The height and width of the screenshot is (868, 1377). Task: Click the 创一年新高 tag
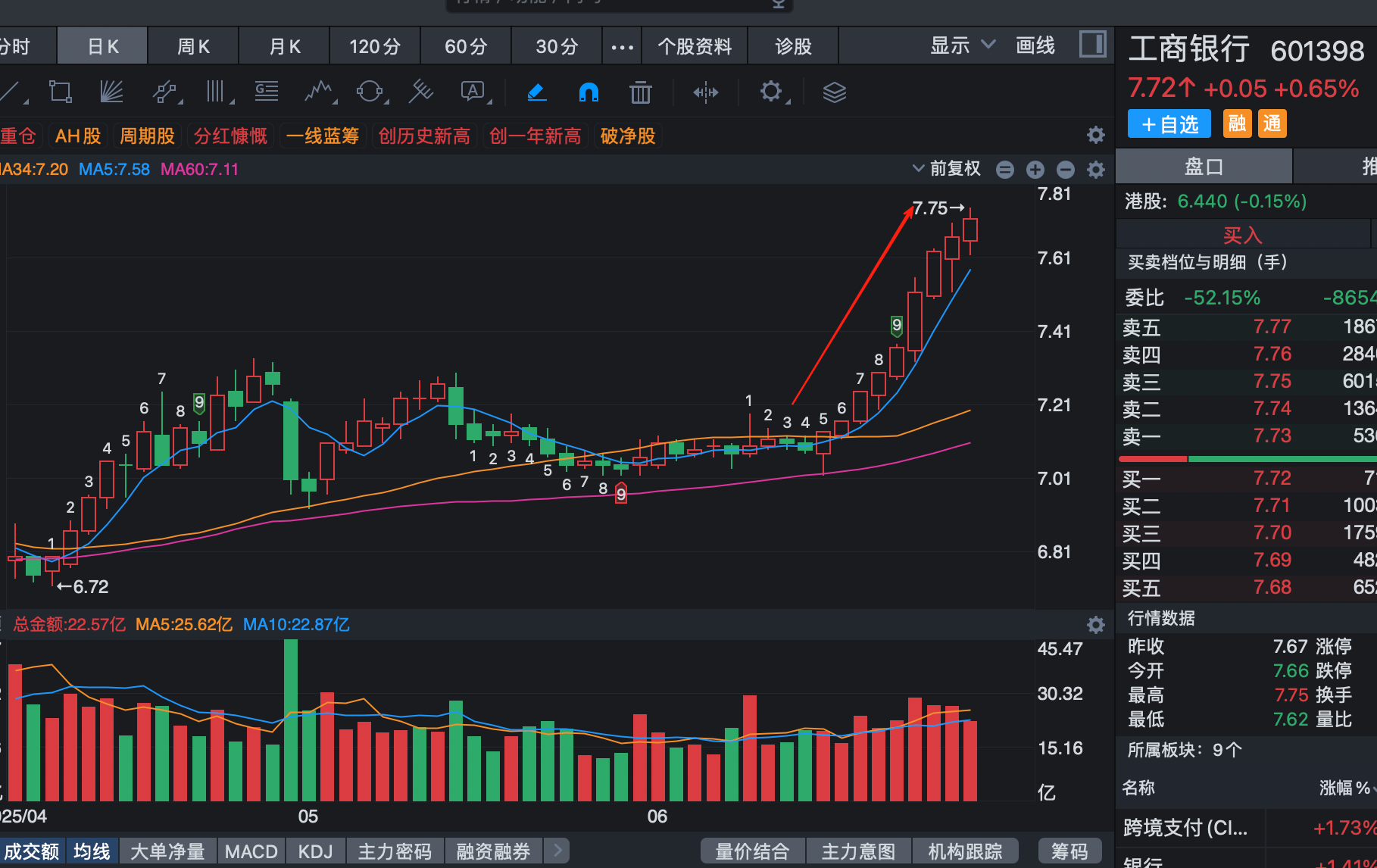[535, 136]
